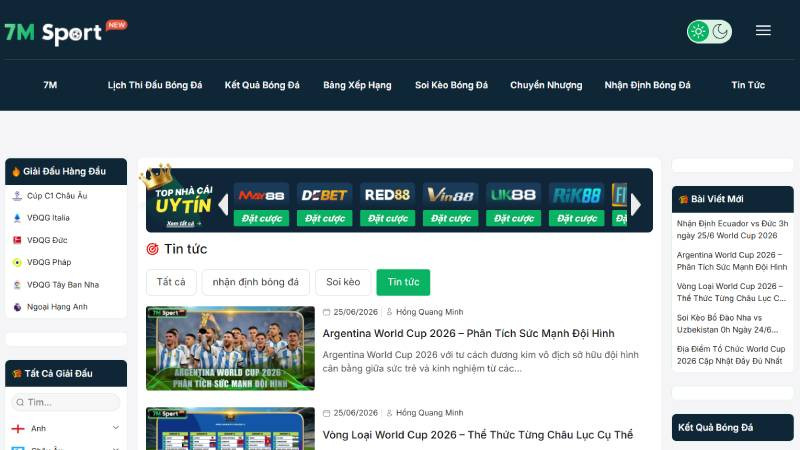Open sidebar Argentina World Cup 2026 post
This screenshot has width=800, height=450.
(x=732, y=261)
